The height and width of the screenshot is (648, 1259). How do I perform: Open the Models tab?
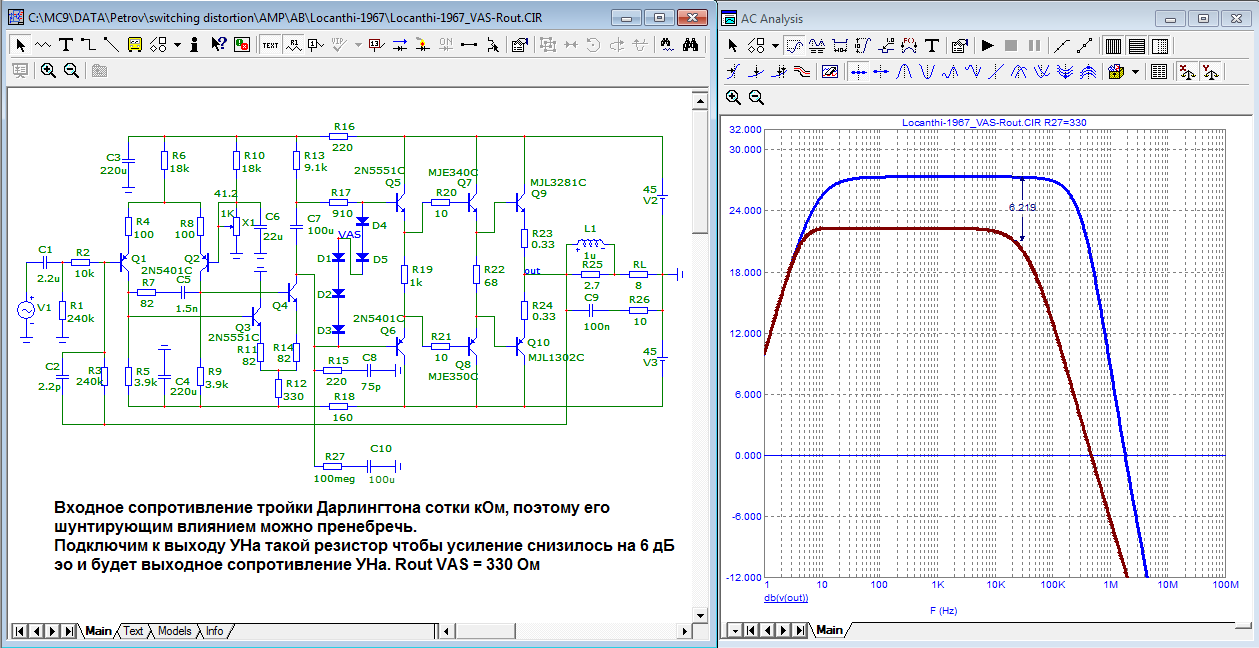[174, 631]
